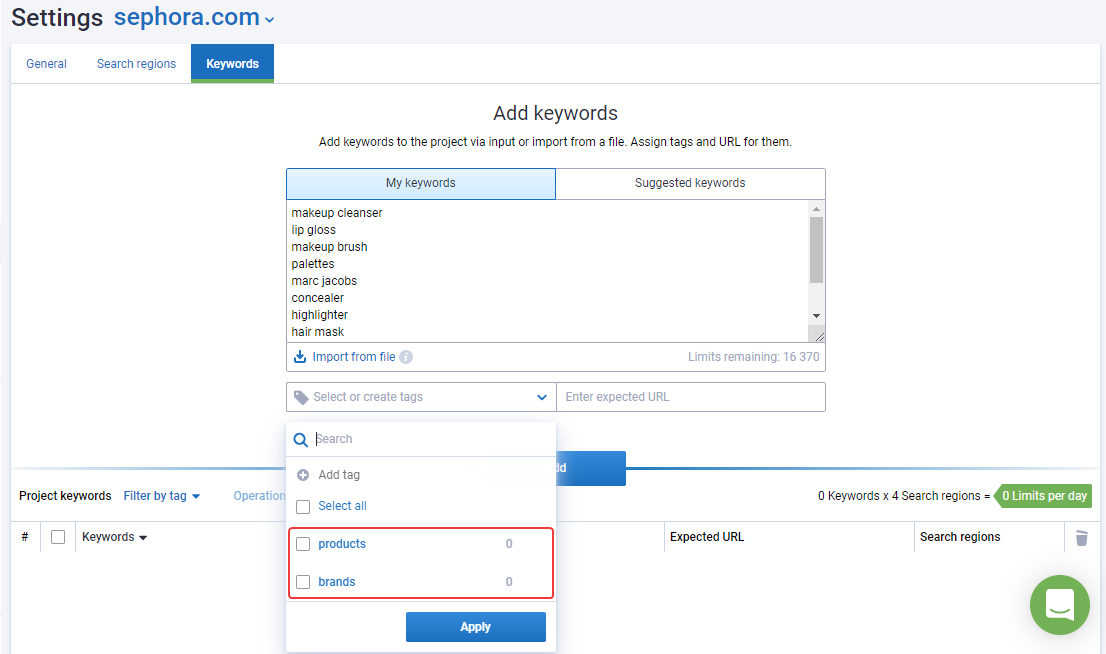Click the 'concealer' keyword line
Viewport: 1106px width, 654px height.
point(317,298)
